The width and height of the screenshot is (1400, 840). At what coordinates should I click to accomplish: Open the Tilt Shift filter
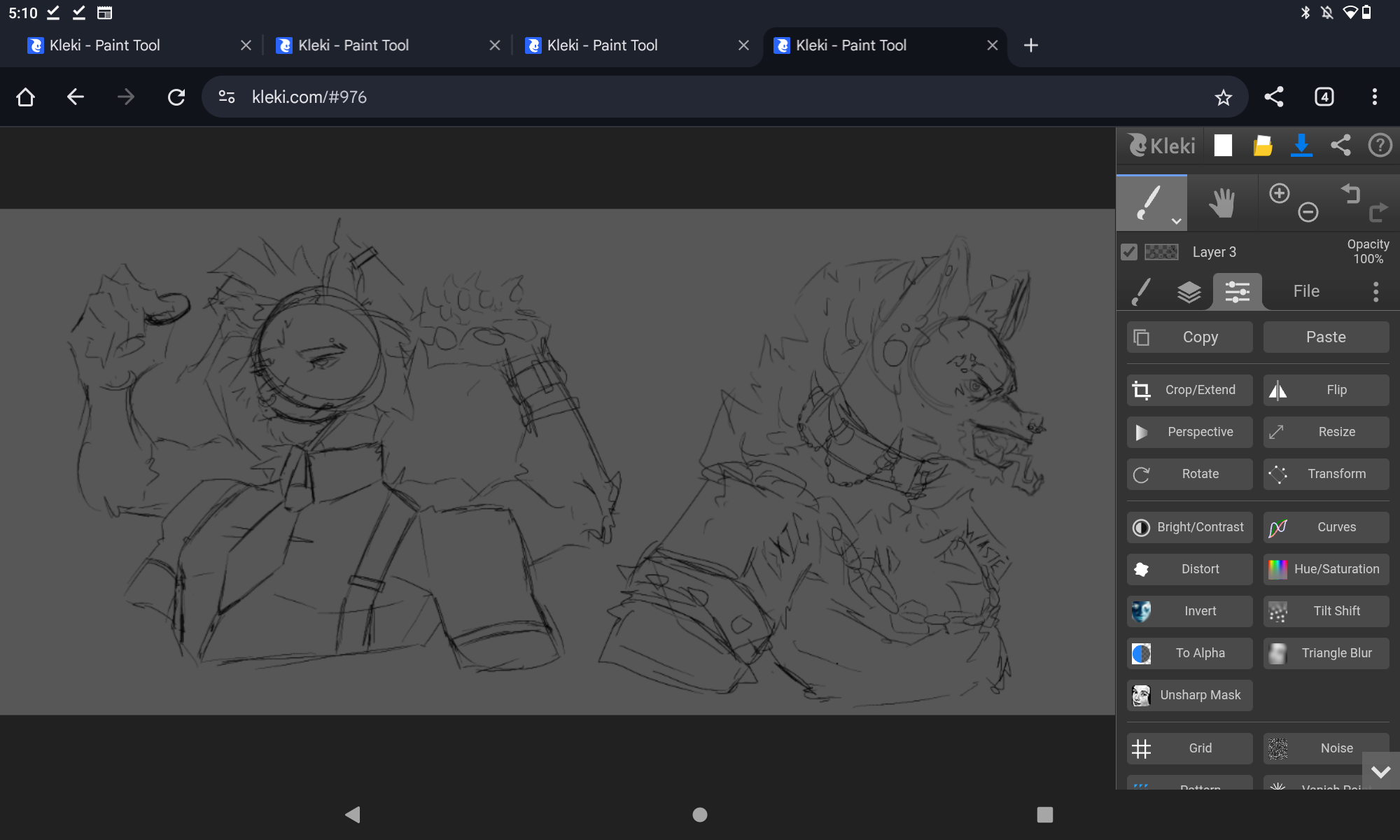tap(1326, 611)
